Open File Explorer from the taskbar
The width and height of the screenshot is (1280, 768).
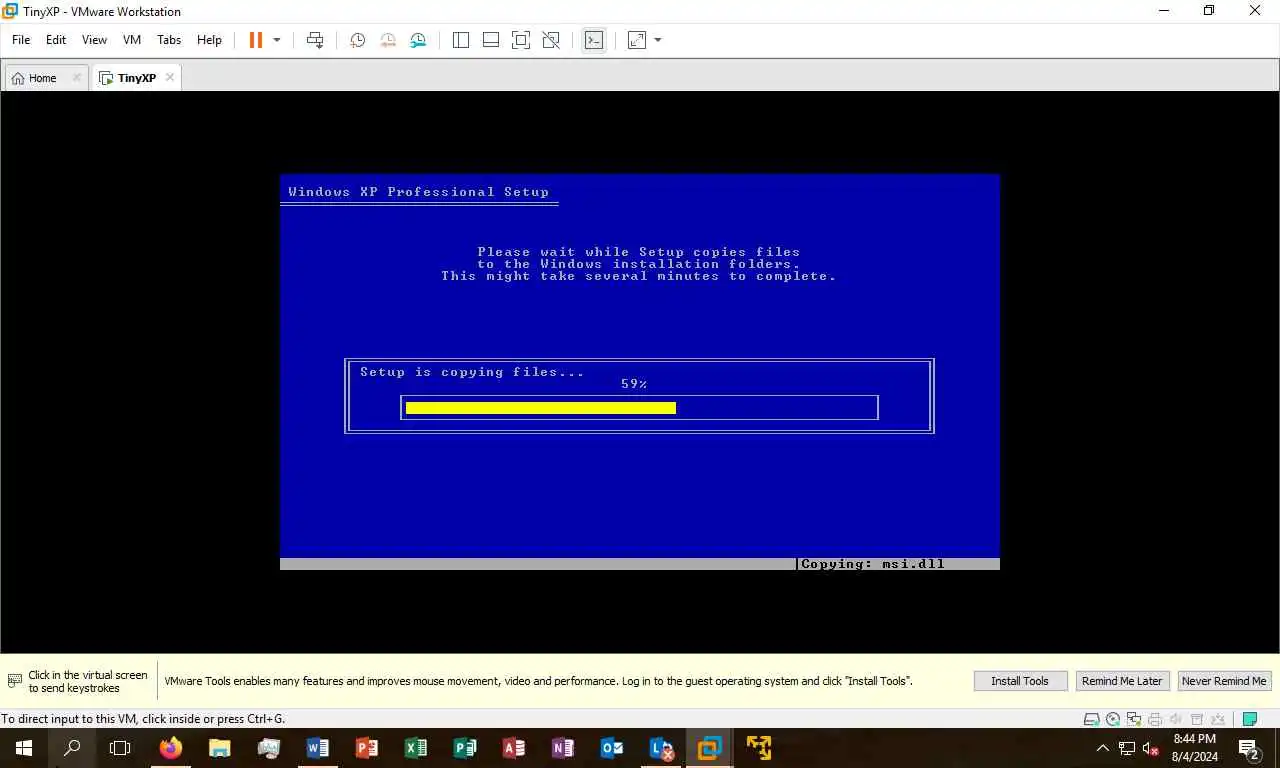tap(220, 748)
